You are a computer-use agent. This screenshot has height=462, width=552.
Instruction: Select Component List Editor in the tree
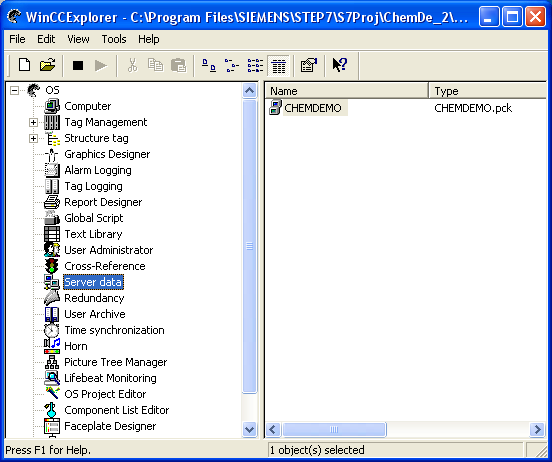pos(117,410)
